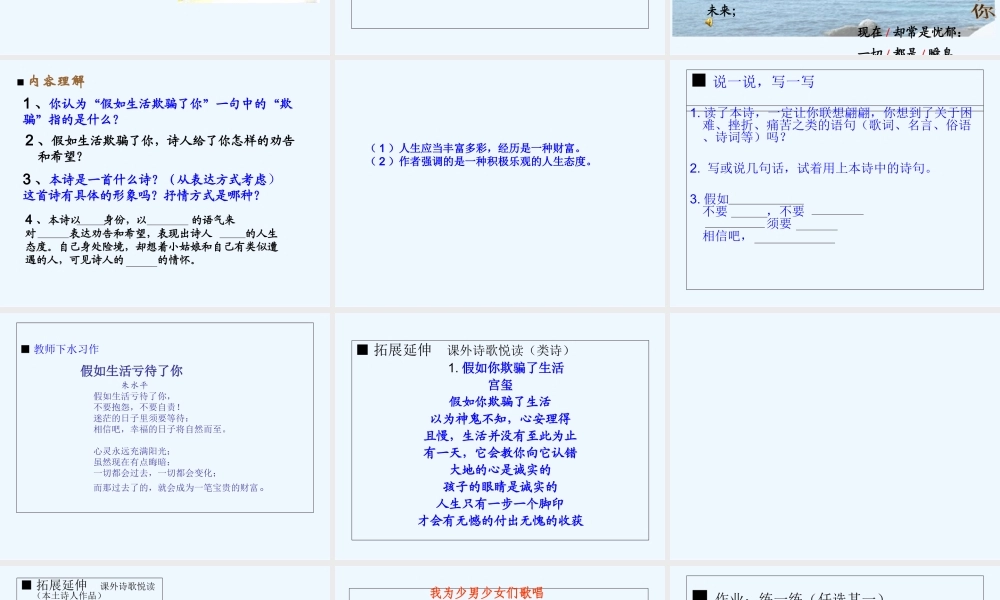Click item 1 '读了本诗，一定让你联想翩翩'
The image size is (1000, 600).
click(830, 125)
